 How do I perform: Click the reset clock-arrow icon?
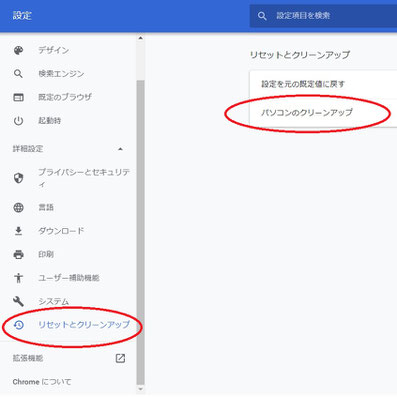tap(18, 325)
